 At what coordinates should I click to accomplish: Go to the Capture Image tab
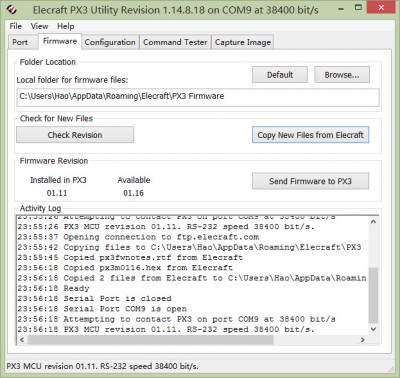(x=243, y=42)
